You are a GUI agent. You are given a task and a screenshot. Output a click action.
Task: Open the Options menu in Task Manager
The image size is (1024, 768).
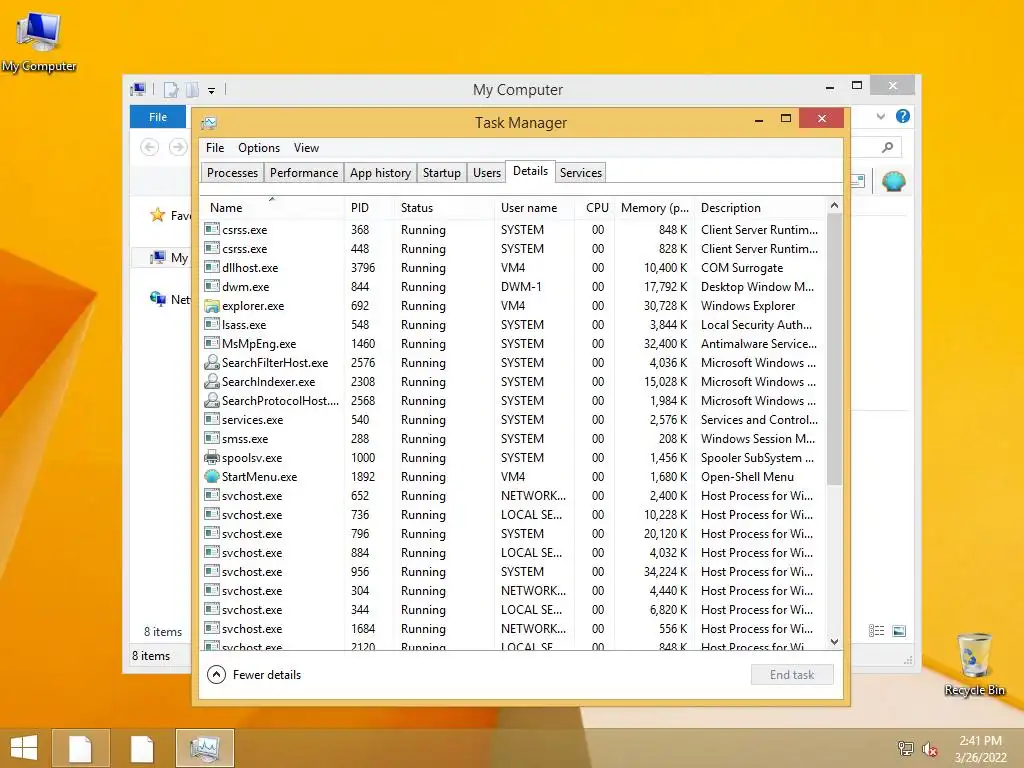(x=259, y=148)
